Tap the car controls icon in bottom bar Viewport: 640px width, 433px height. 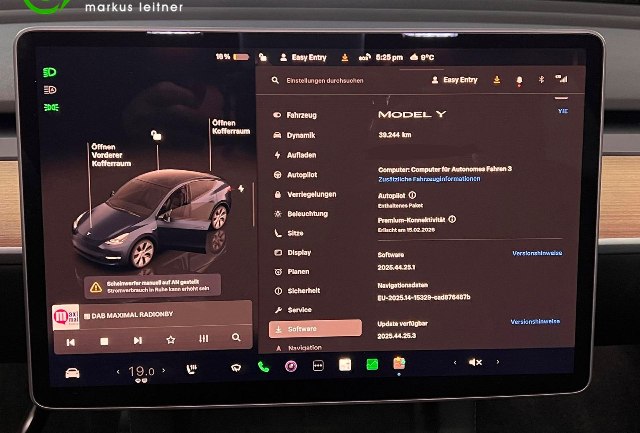click(x=73, y=373)
